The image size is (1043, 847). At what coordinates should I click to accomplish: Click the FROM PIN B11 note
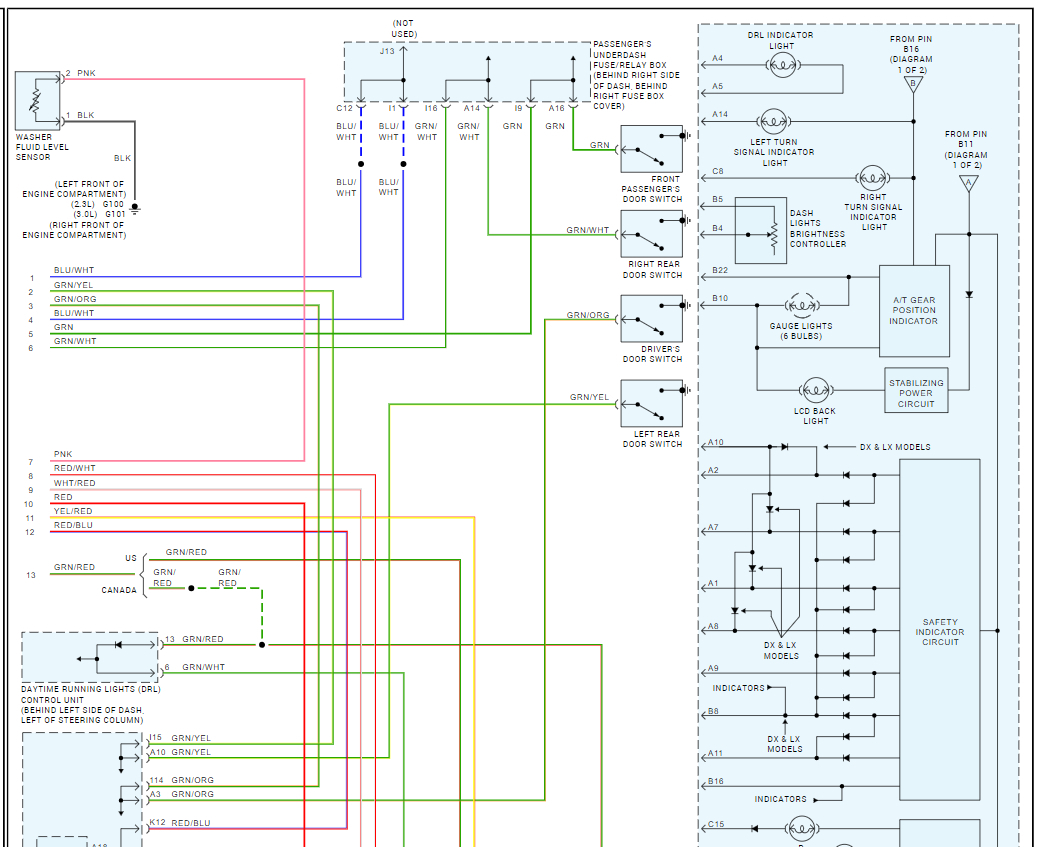tap(967, 150)
